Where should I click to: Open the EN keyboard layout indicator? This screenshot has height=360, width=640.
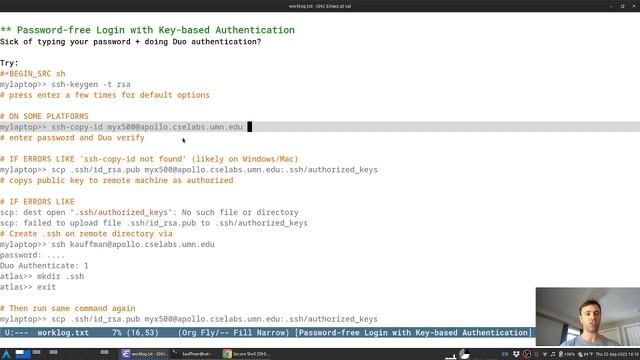[x=505, y=354]
